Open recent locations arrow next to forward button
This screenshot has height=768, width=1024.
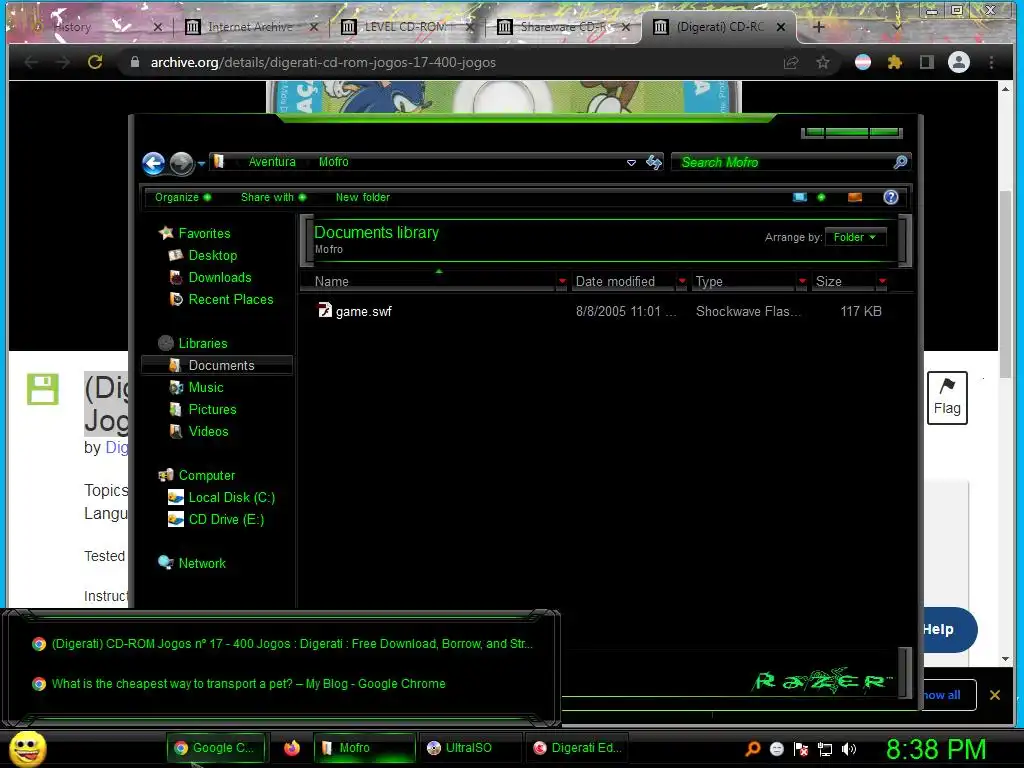[x=201, y=163]
